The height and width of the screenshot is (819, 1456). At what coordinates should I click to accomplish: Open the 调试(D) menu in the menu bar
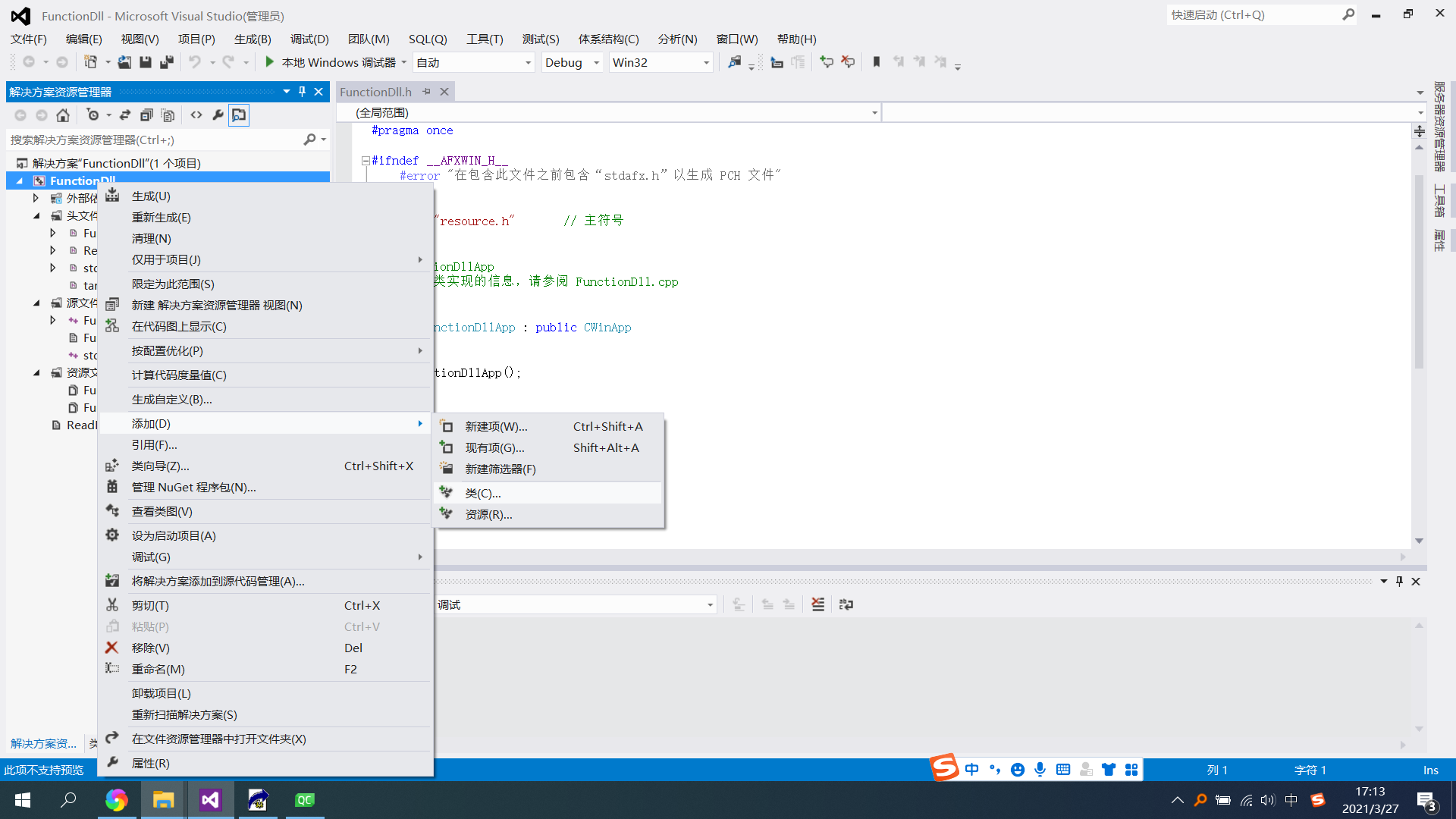[309, 39]
